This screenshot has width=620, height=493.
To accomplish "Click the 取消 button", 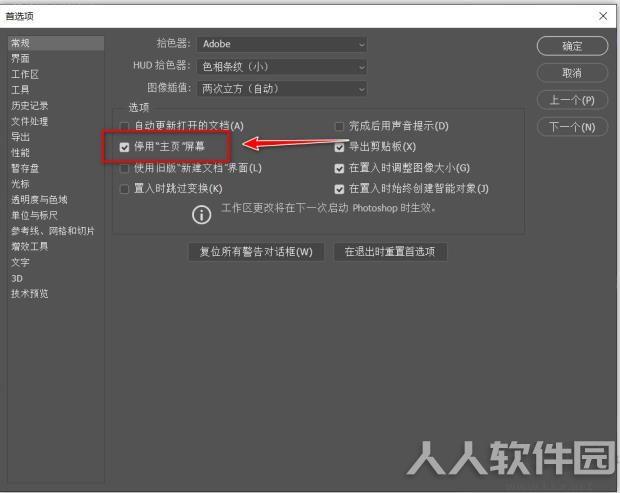I will pos(572,73).
